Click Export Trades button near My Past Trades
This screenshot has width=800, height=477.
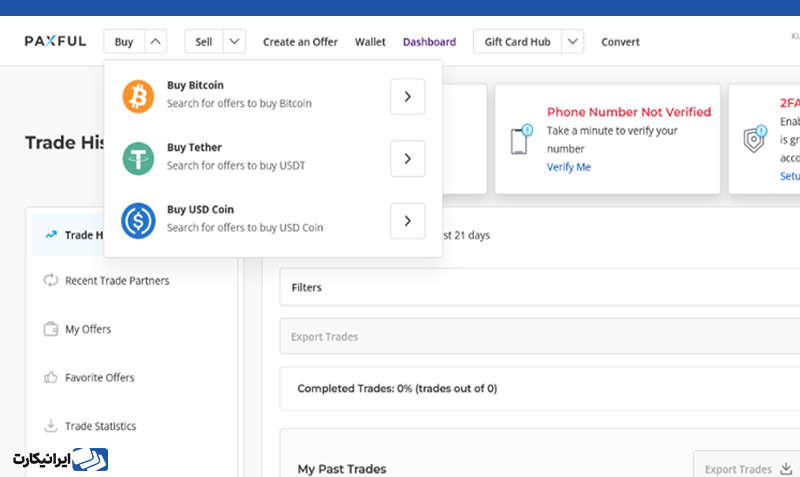[747, 468]
